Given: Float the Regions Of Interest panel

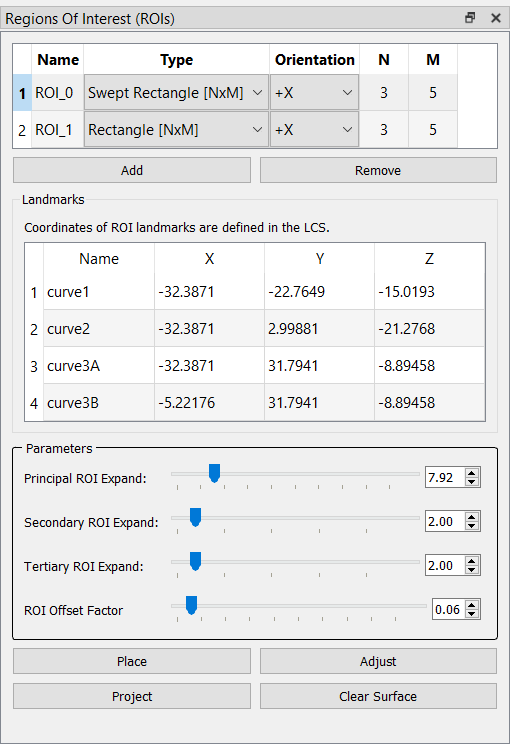Looking at the screenshot, I should (x=470, y=18).
